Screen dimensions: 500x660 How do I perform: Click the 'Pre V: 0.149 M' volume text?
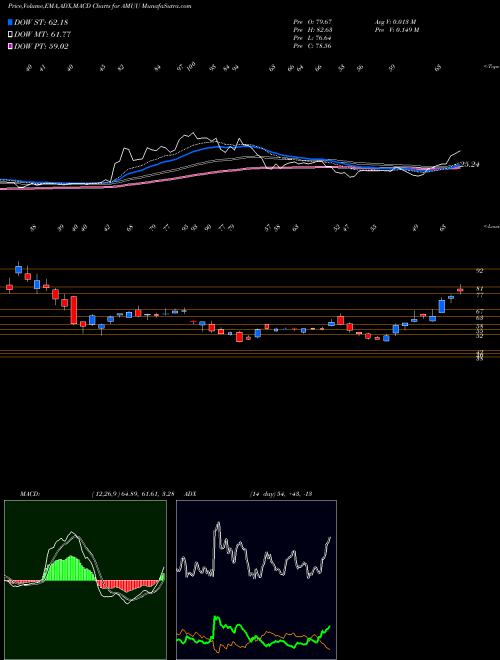point(396,30)
